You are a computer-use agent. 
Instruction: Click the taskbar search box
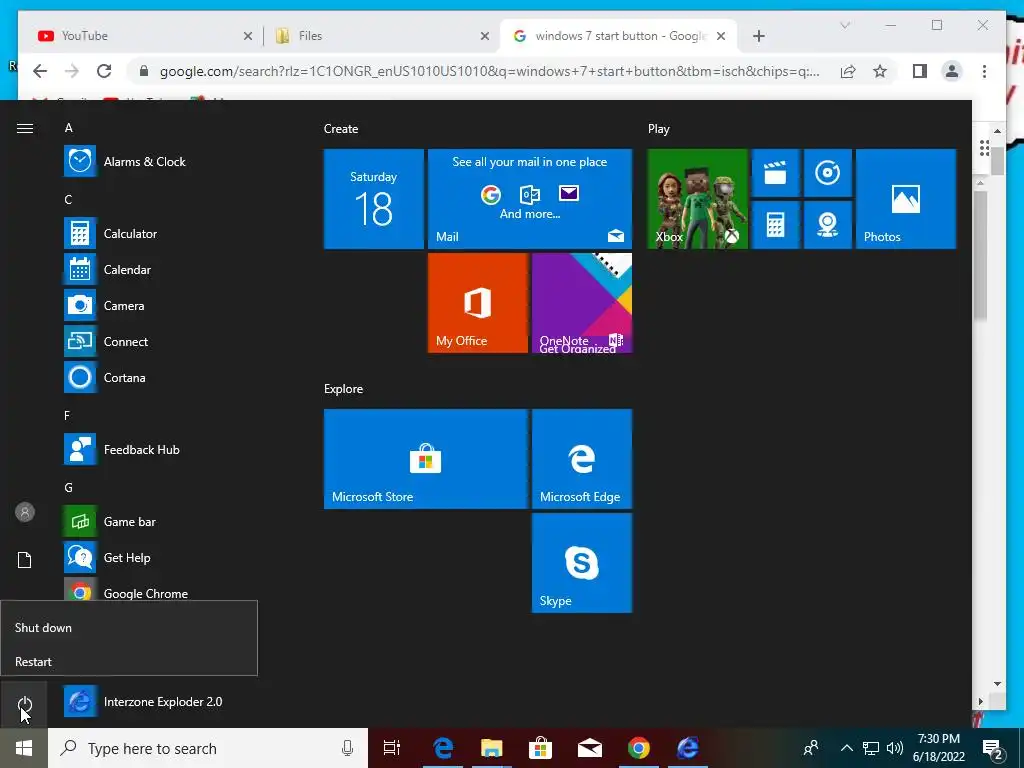coord(208,748)
